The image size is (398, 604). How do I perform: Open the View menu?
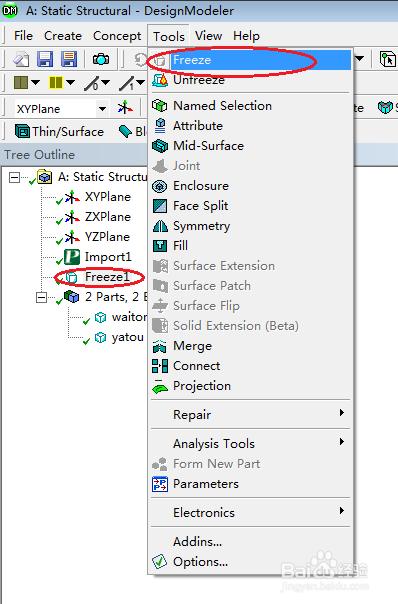(x=208, y=36)
